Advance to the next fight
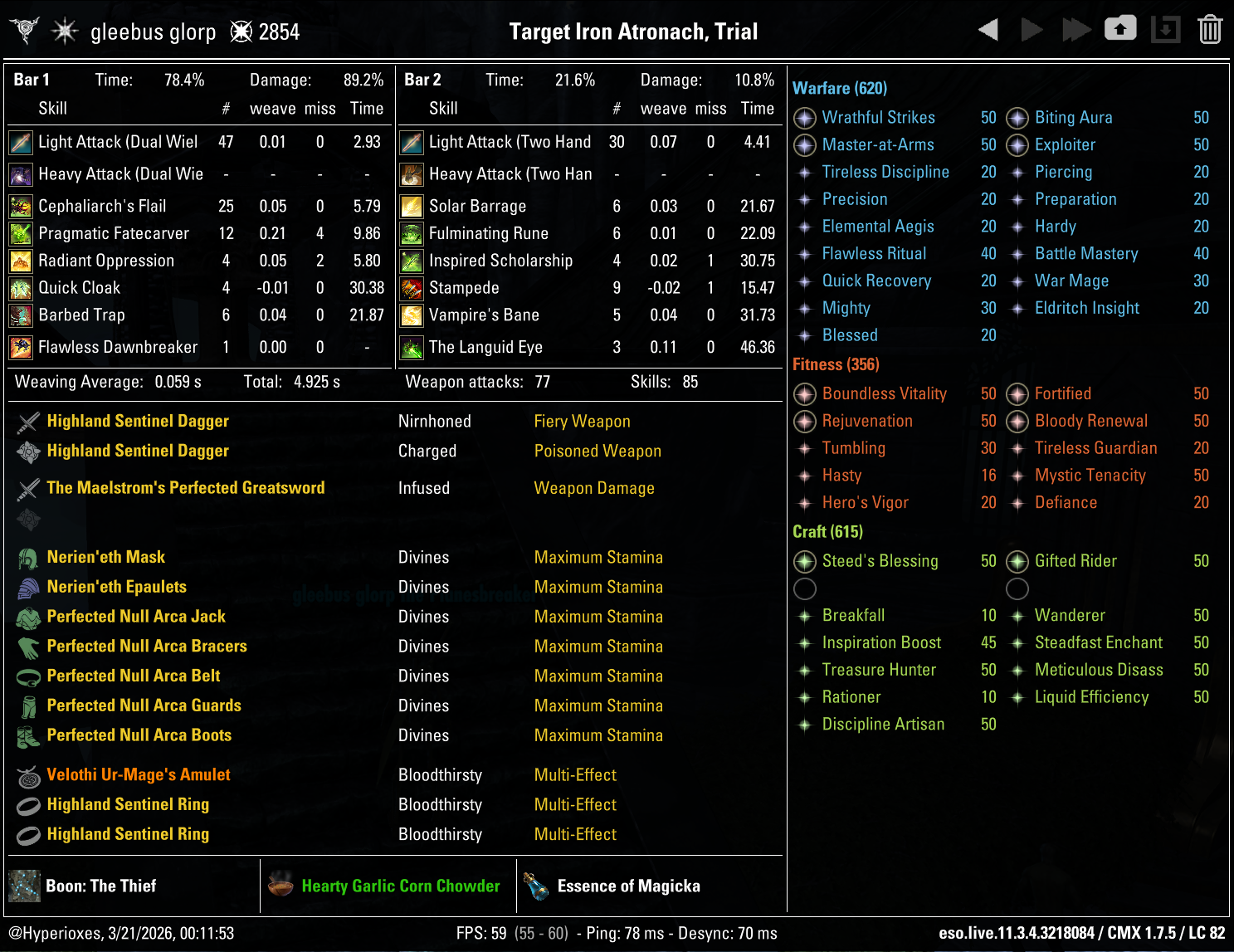The height and width of the screenshot is (952, 1234). pos(1032,28)
